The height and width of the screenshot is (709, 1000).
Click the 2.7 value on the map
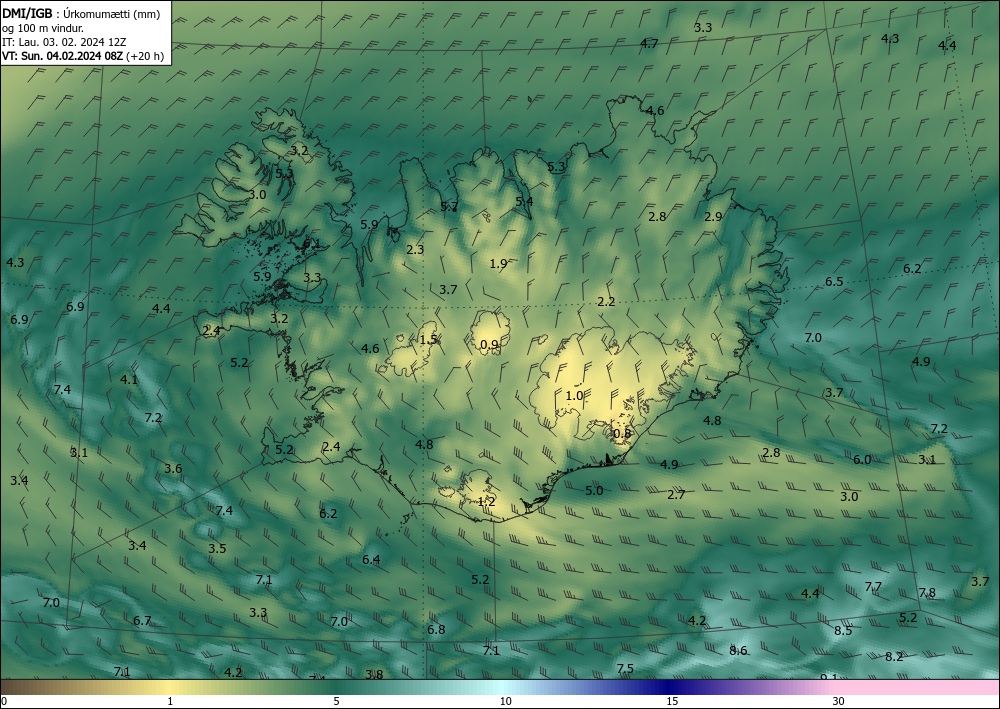click(676, 494)
